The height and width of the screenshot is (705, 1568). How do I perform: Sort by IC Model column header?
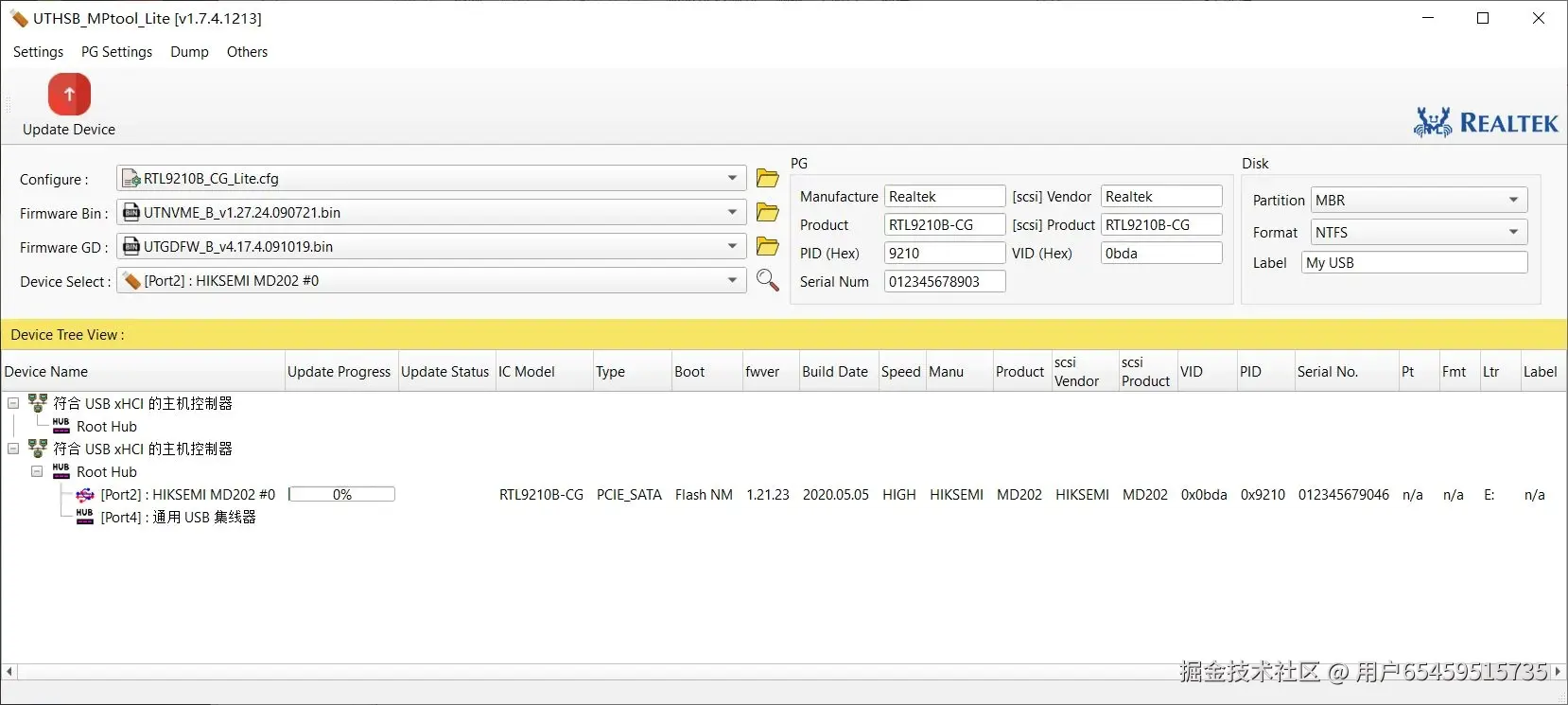tap(544, 372)
